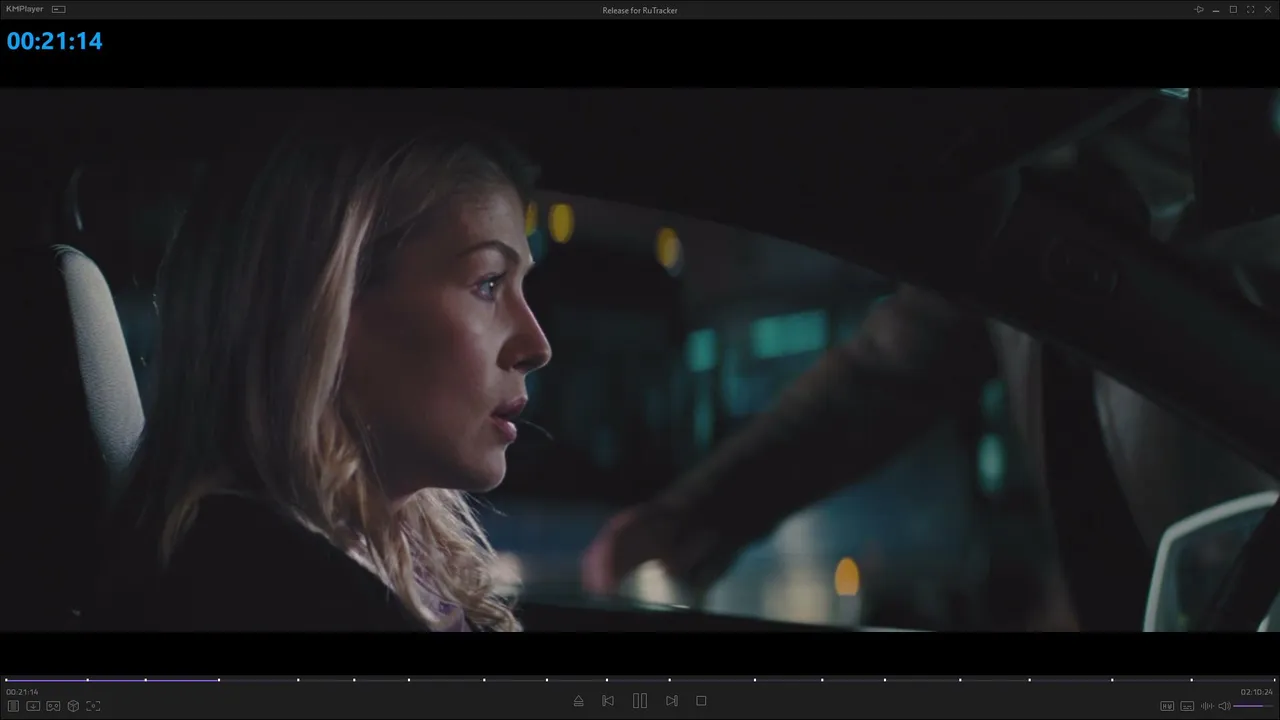Image resolution: width=1280 pixels, height=720 pixels.
Task: Seek on the playback progress bar
Action: coord(640,680)
